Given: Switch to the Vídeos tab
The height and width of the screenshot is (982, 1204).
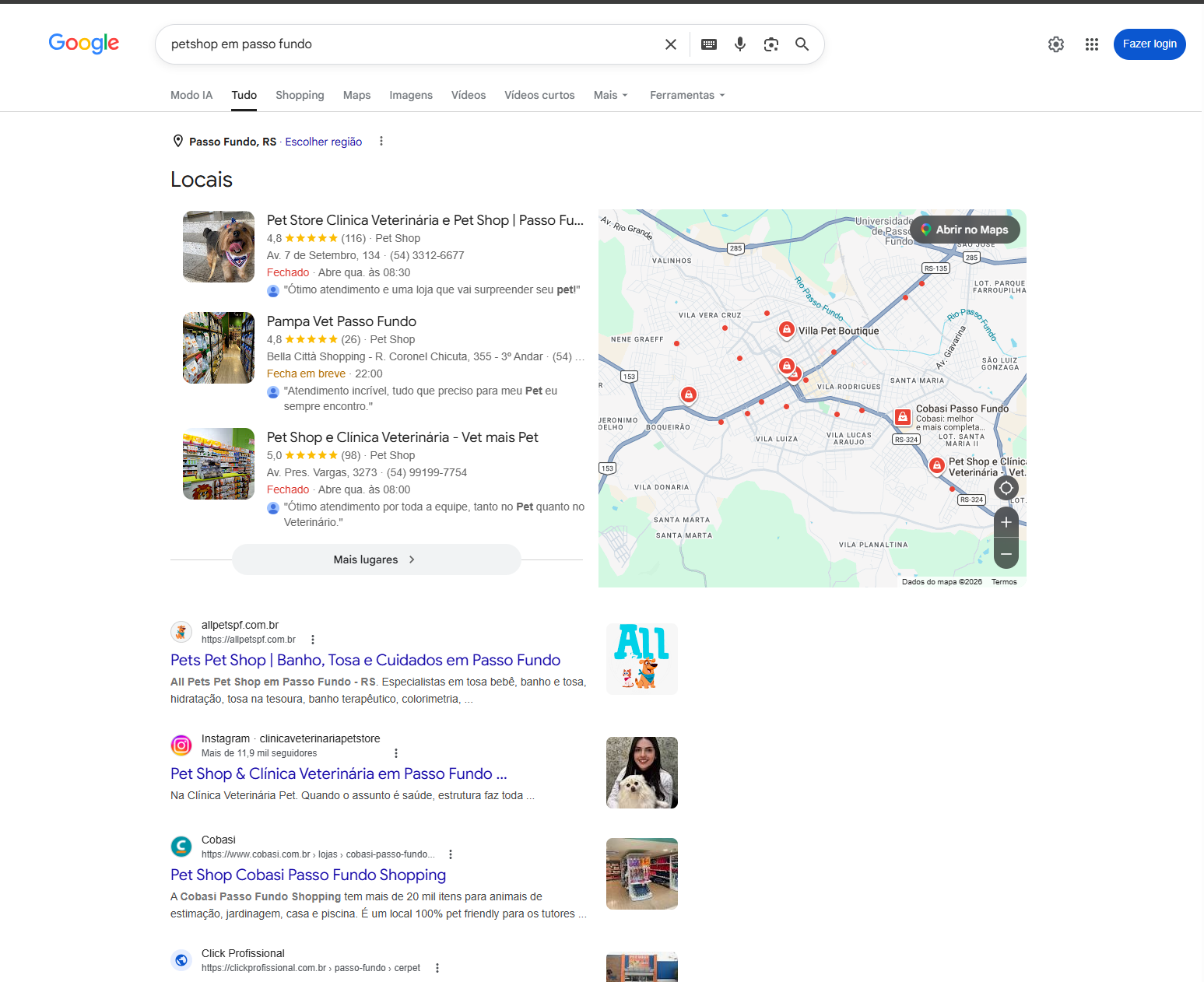Looking at the screenshot, I should (469, 95).
